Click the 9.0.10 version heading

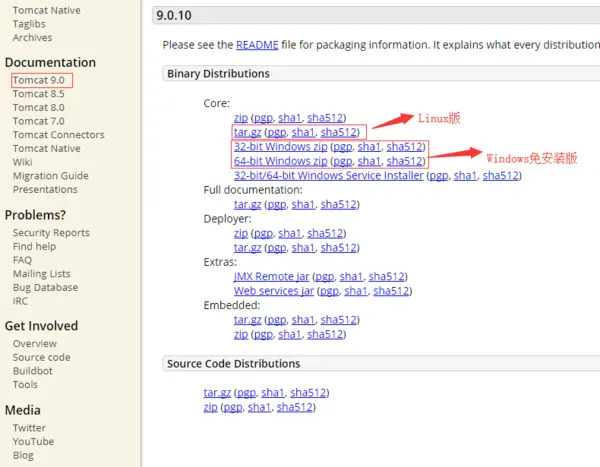pyautogui.click(x=174, y=16)
